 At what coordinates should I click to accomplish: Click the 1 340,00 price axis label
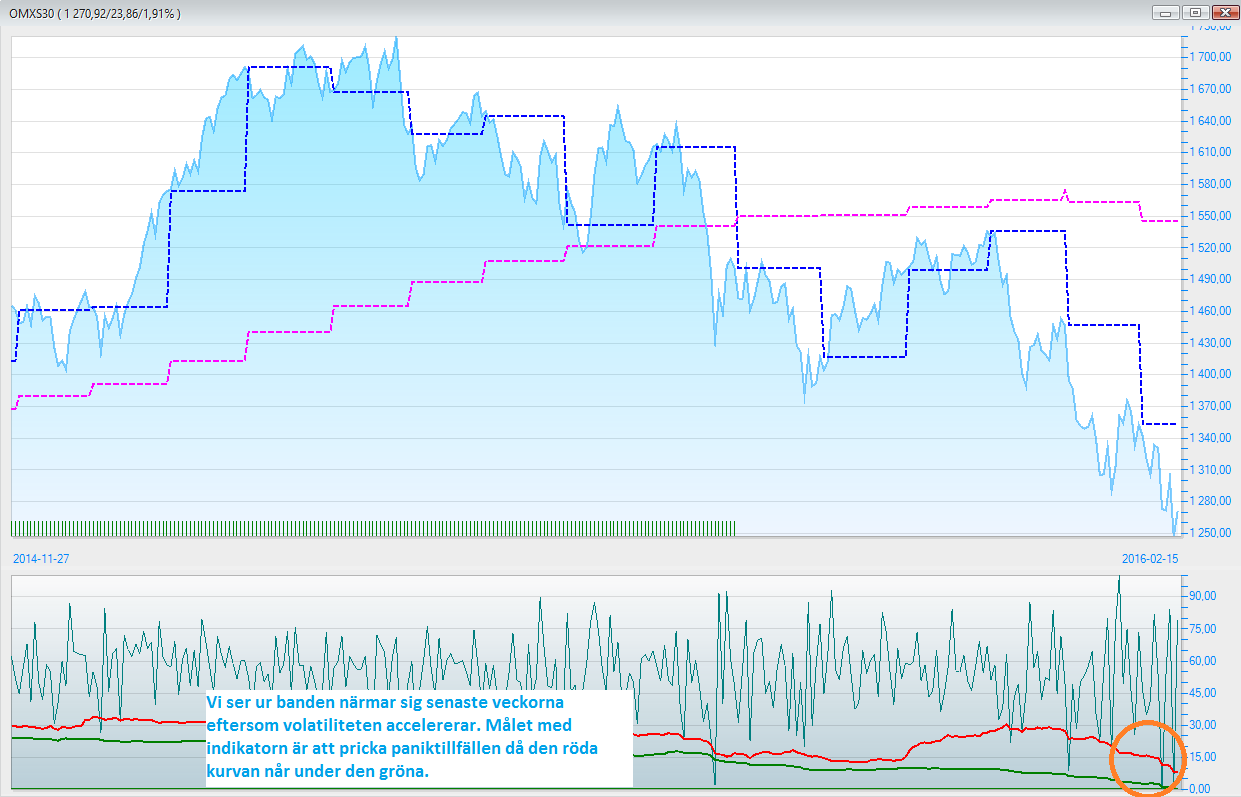click(1210, 437)
